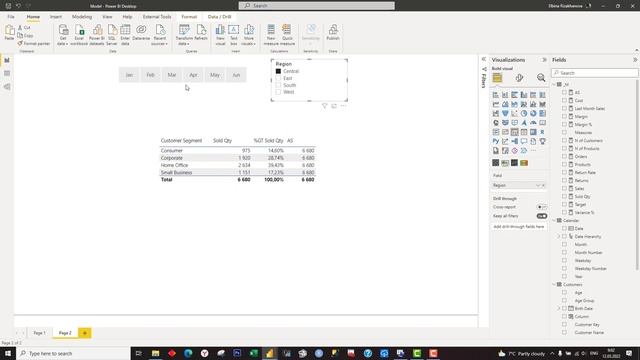
Task: Tick the Age Group field checkbox
Action: click(564, 300)
